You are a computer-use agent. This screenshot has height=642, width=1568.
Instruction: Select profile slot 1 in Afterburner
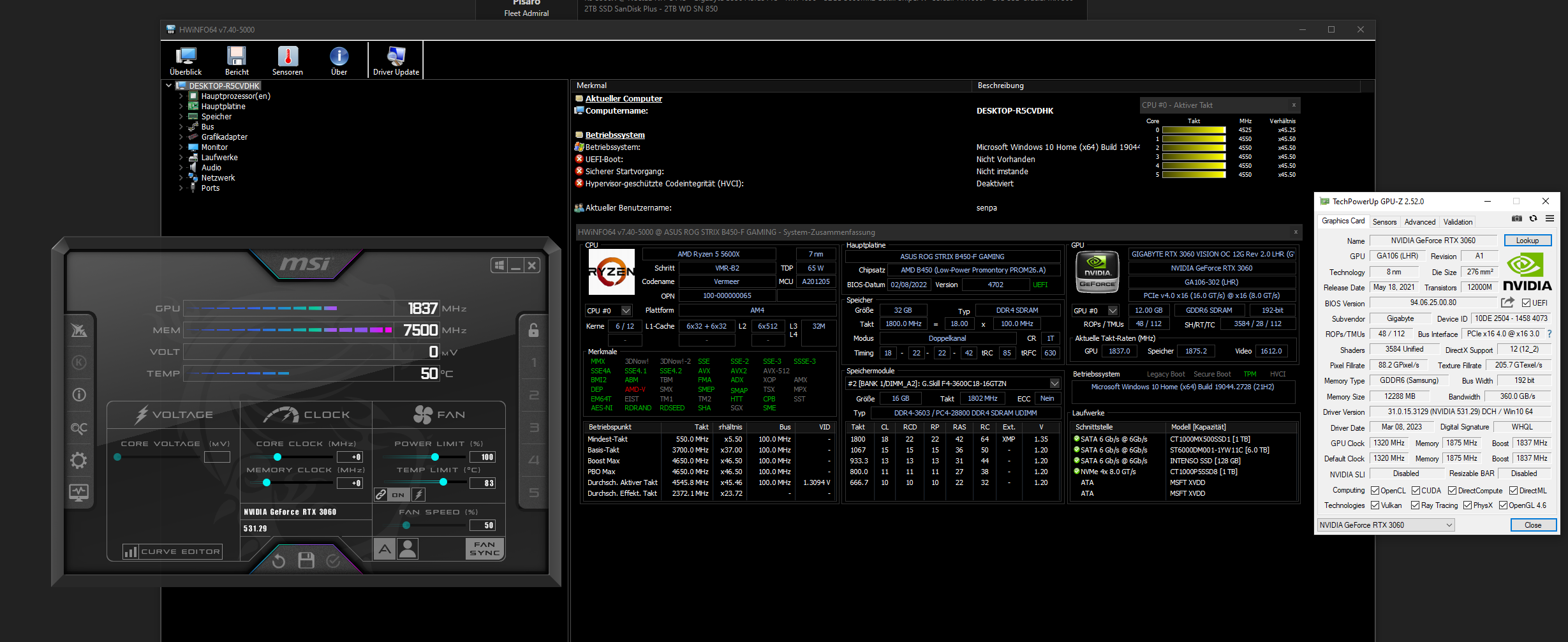click(534, 362)
